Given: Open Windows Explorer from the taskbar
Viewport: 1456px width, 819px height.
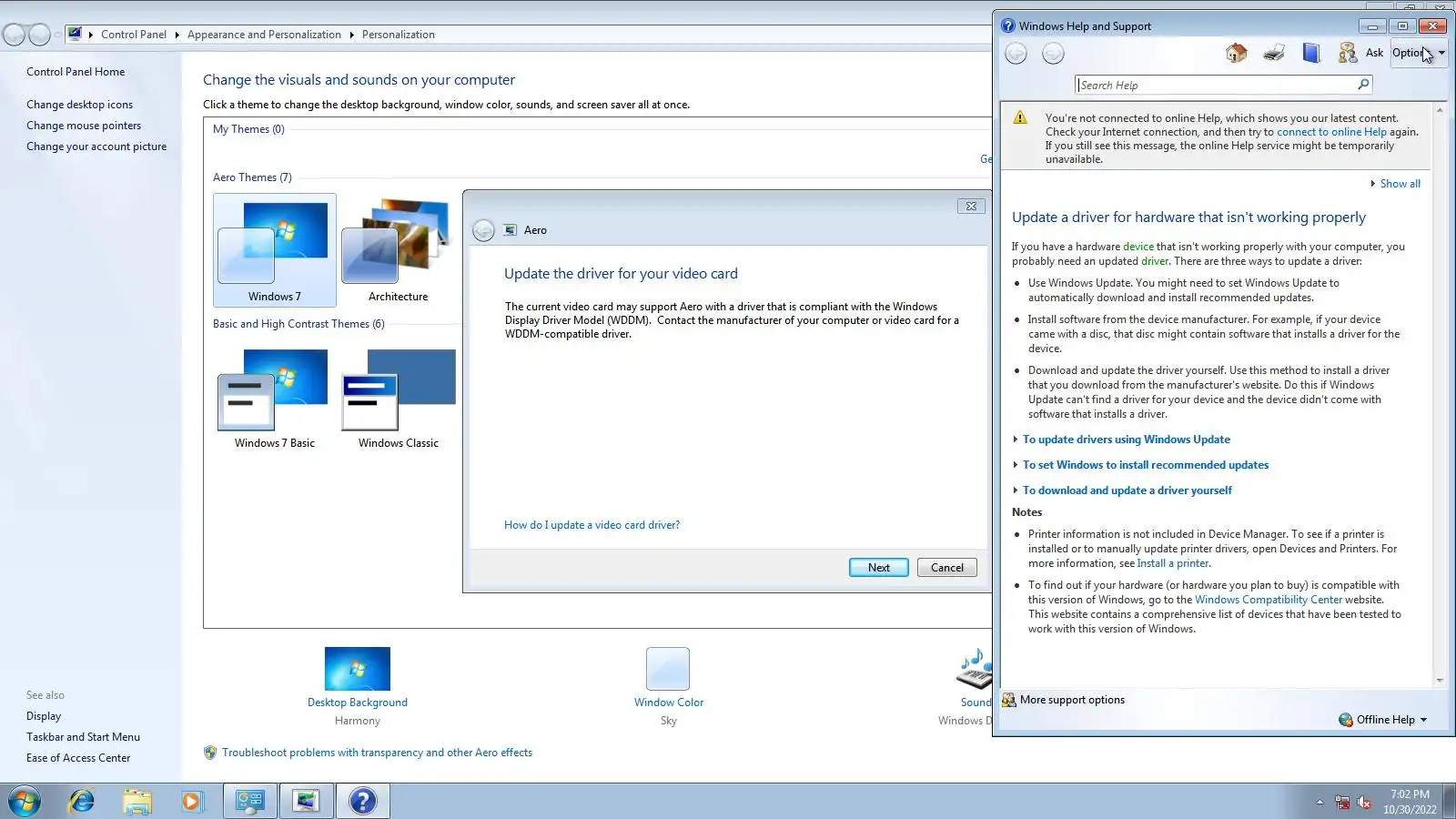Looking at the screenshot, I should (137, 802).
